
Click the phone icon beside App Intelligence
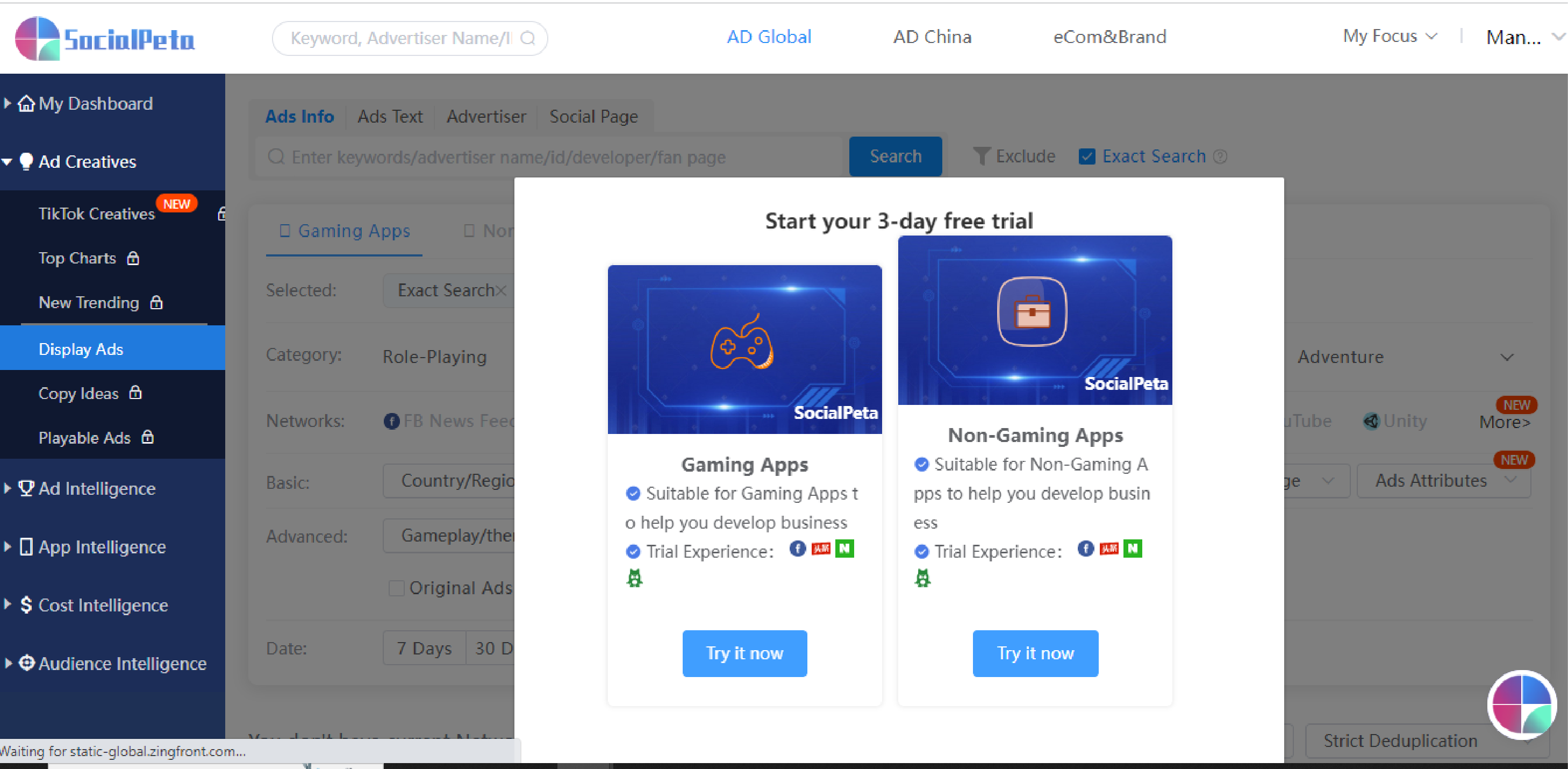point(26,547)
